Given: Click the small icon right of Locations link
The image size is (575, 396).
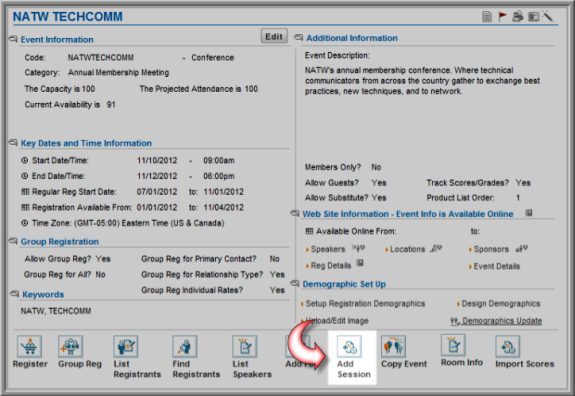Looking at the screenshot, I should (x=436, y=248).
